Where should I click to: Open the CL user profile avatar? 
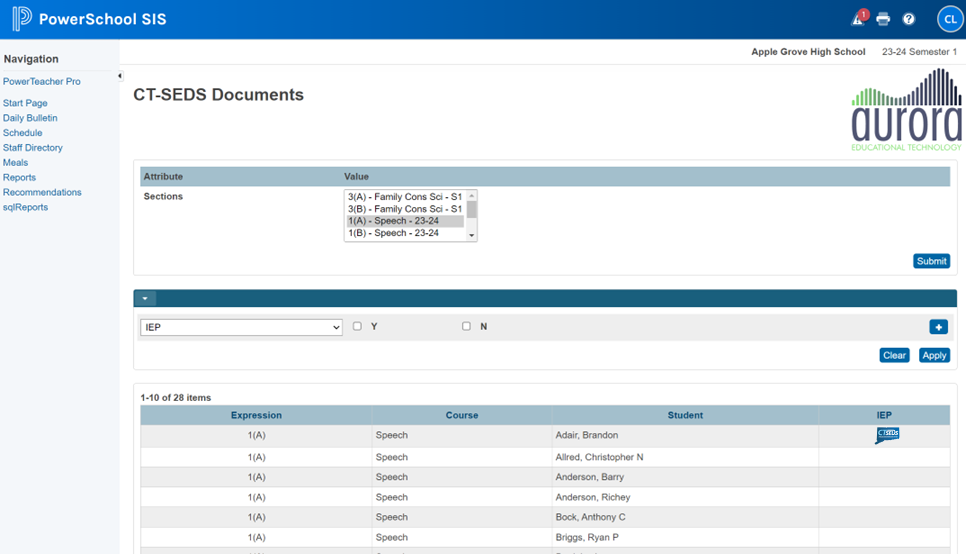click(948, 19)
